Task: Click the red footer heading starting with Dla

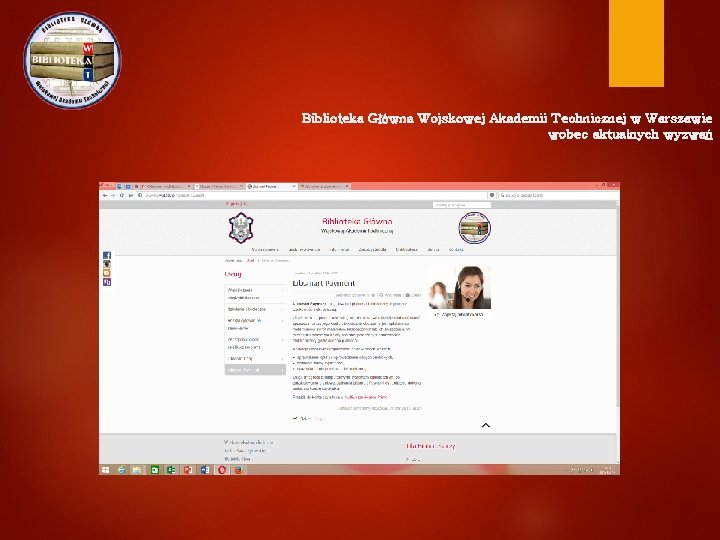Action: pyautogui.click(x=431, y=446)
